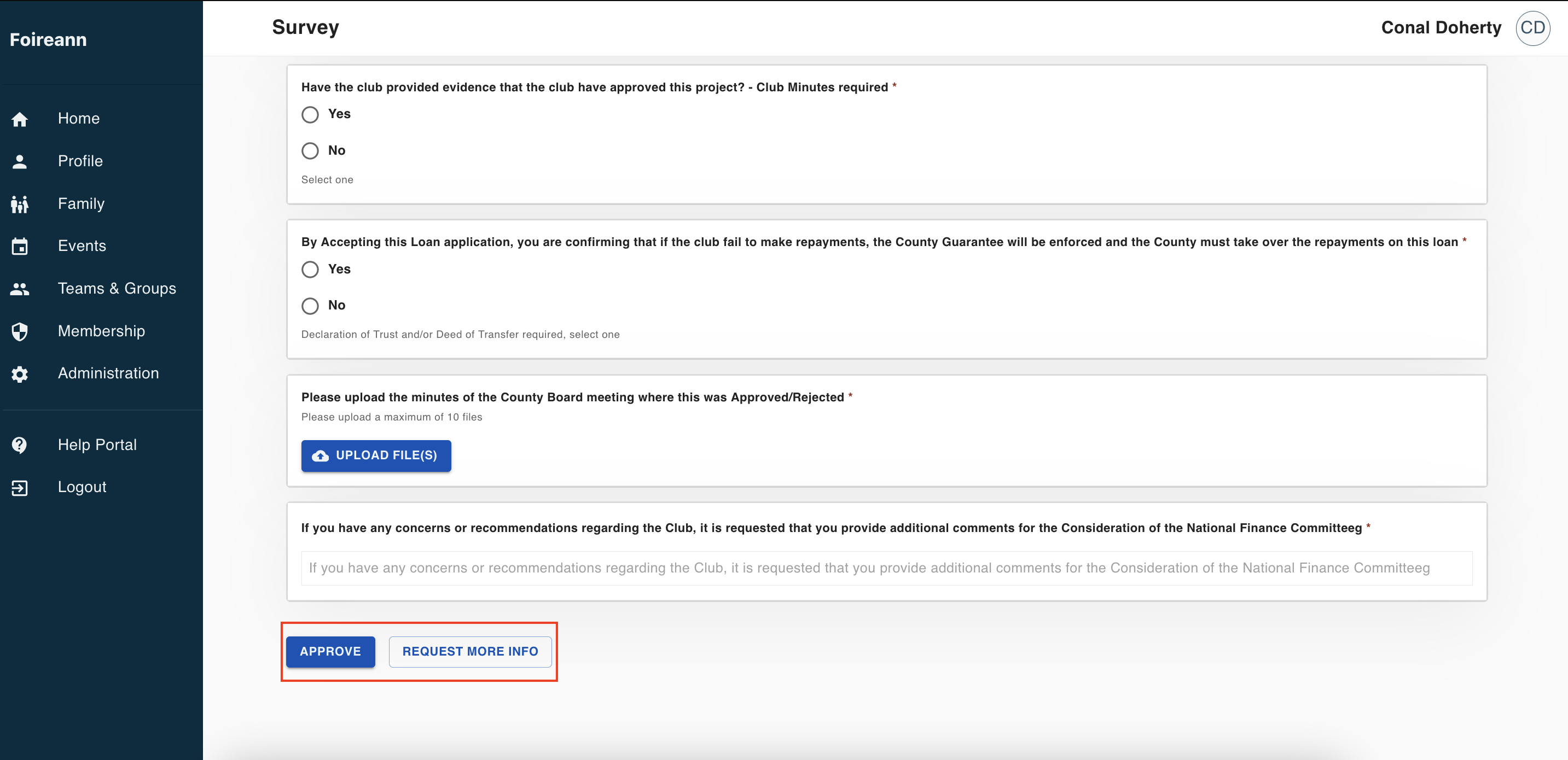Screen dimensions: 1568x760
Task: Click Request More Info button
Action: coord(470,652)
